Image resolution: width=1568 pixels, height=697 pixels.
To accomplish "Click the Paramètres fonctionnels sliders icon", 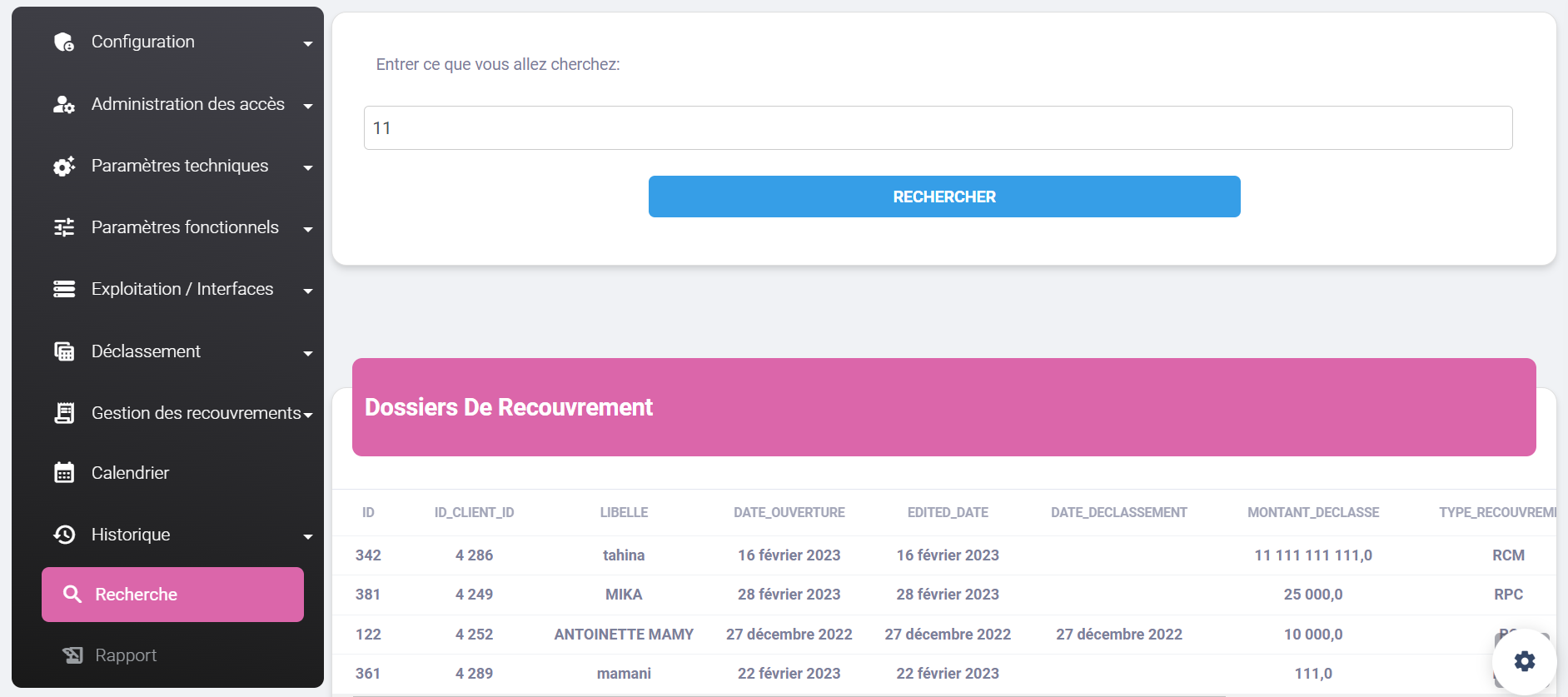I will [x=64, y=227].
